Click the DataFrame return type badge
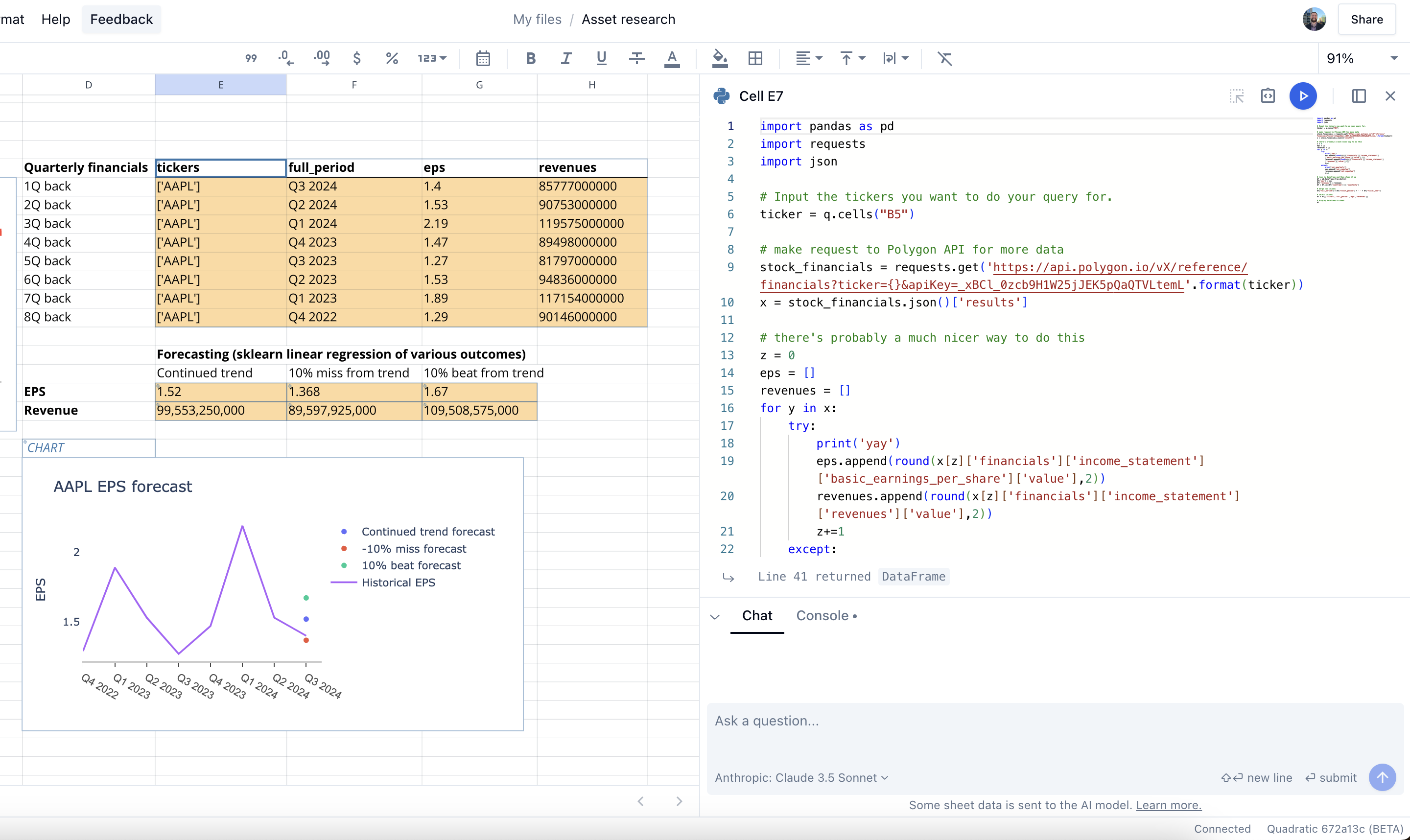 (x=914, y=577)
